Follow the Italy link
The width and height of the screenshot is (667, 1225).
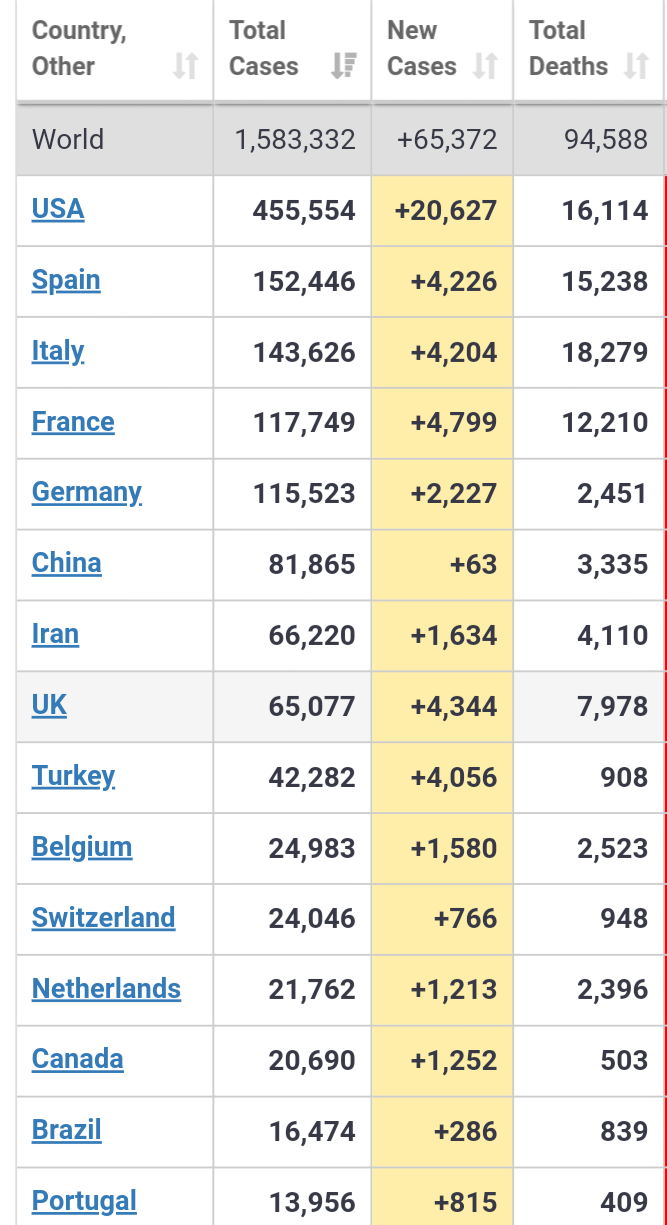58,351
